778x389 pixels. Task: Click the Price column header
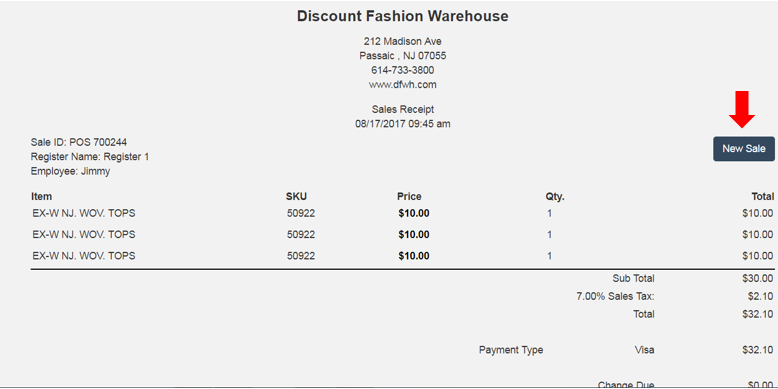pyautogui.click(x=409, y=196)
